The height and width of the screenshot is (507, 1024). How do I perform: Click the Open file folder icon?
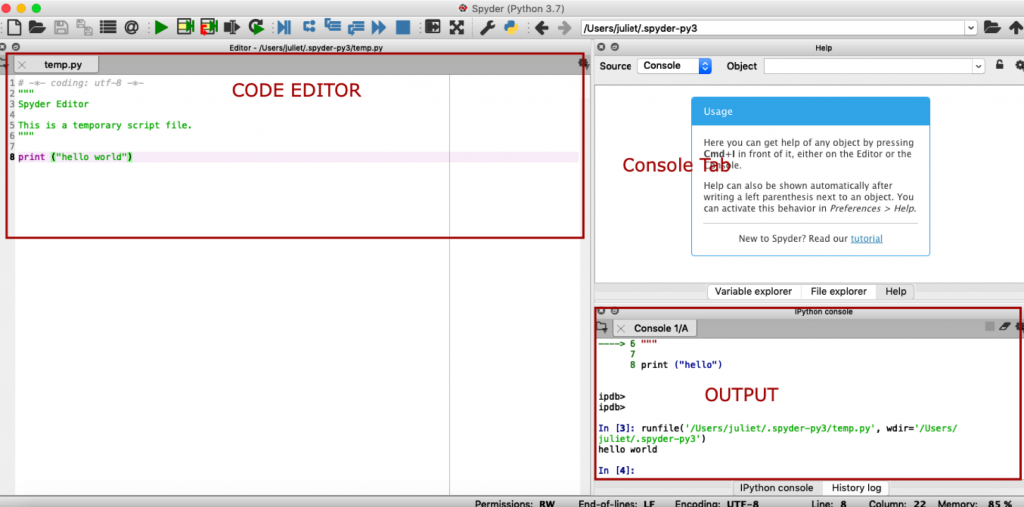point(37,28)
